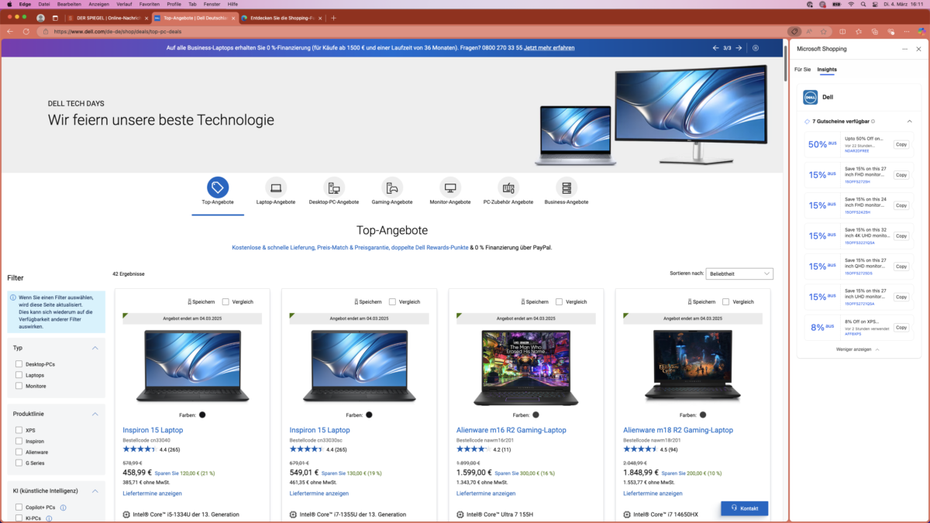Collapse the 7 Gutscheine verfügbar list
This screenshot has width=930, height=523.
pos(909,122)
